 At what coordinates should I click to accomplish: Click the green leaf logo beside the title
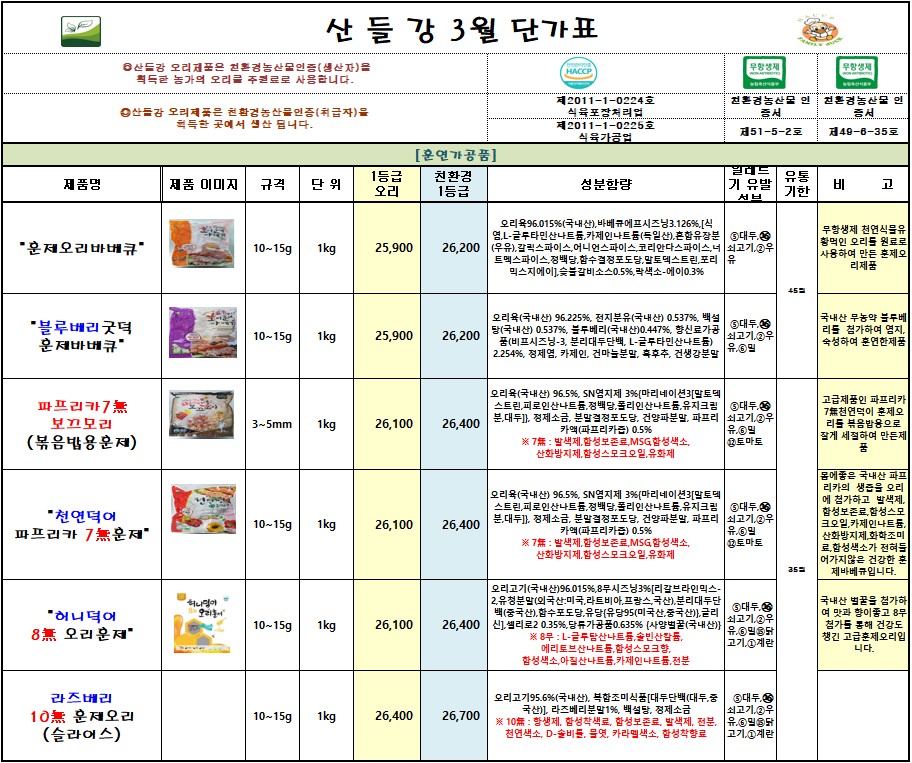click(x=74, y=27)
